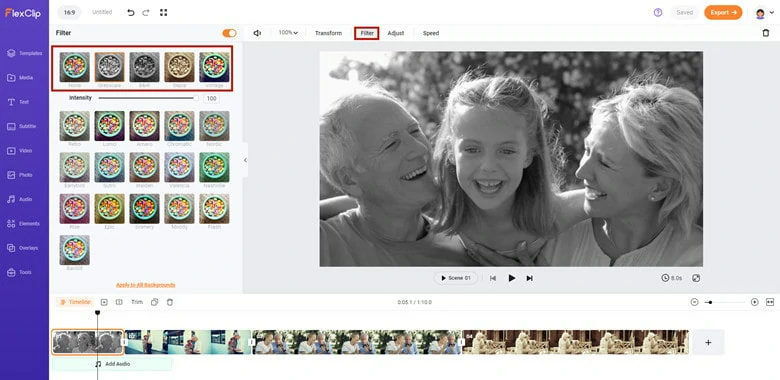Click the fullscreen grid icon in header
This screenshot has height=380, width=780.
tap(163, 12)
